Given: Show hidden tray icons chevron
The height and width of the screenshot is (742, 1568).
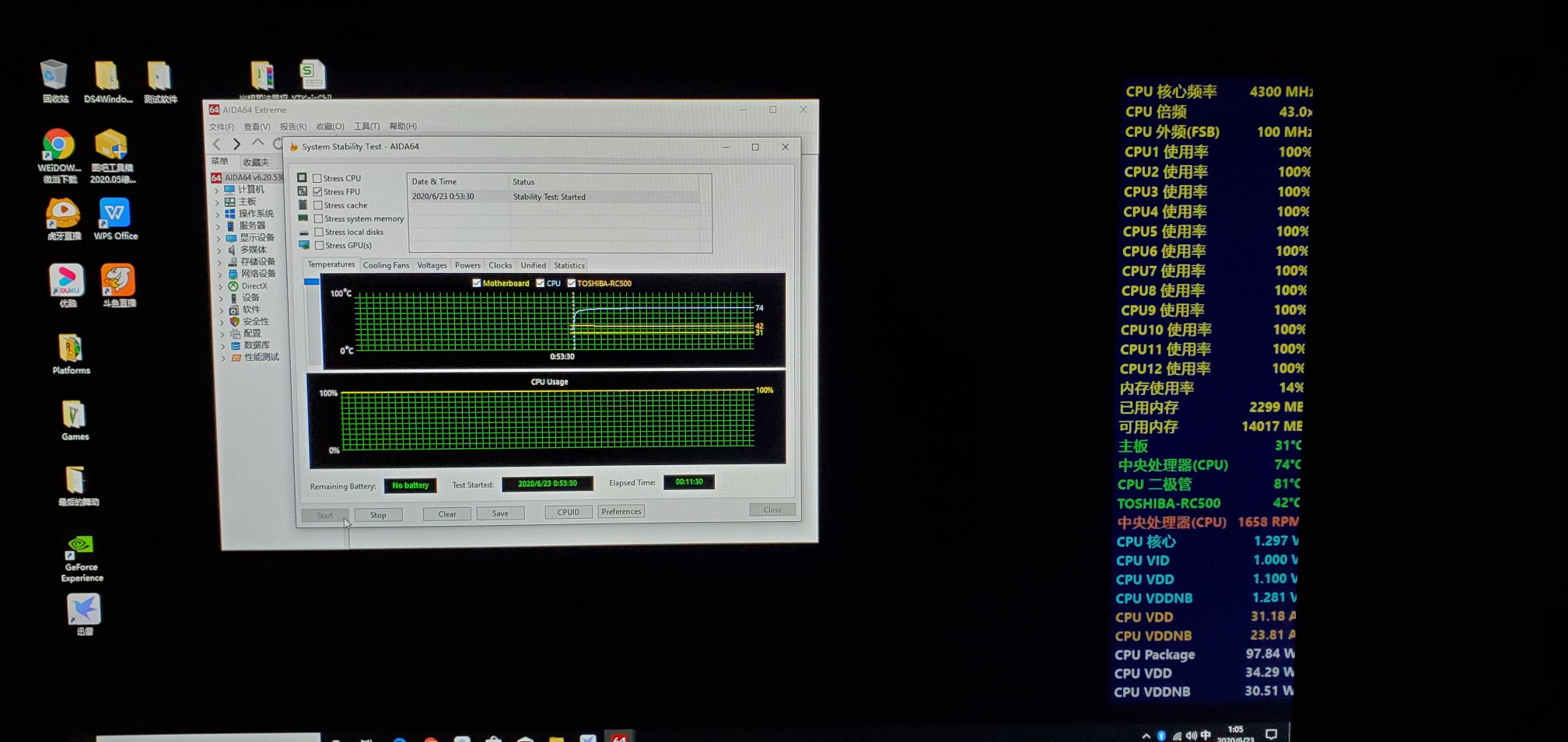Looking at the screenshot, I should 1146,736.
